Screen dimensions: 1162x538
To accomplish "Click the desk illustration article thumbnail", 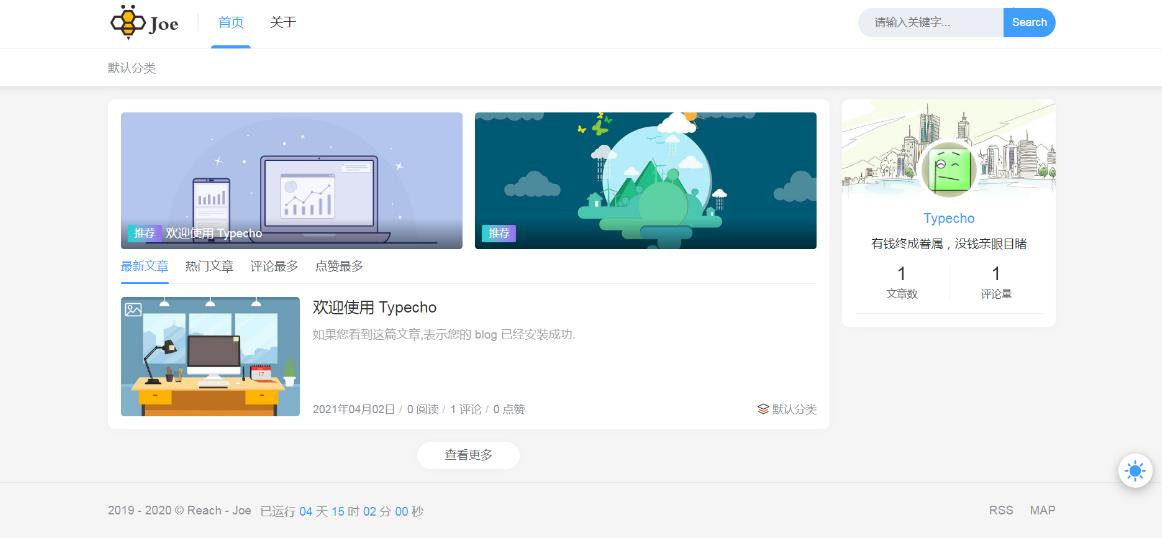I will point(210,356).
